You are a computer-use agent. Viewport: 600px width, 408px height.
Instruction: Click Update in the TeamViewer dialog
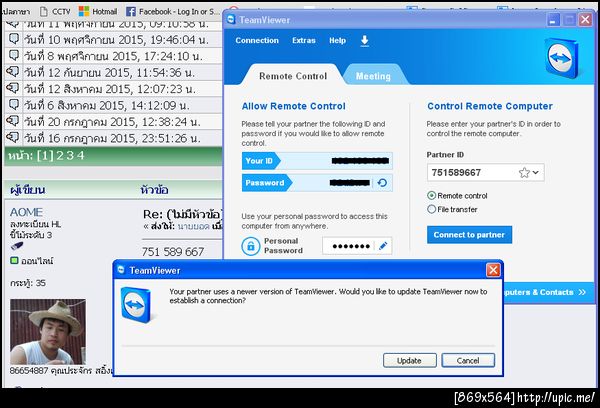pyautogui.click(x=409, y=361)
